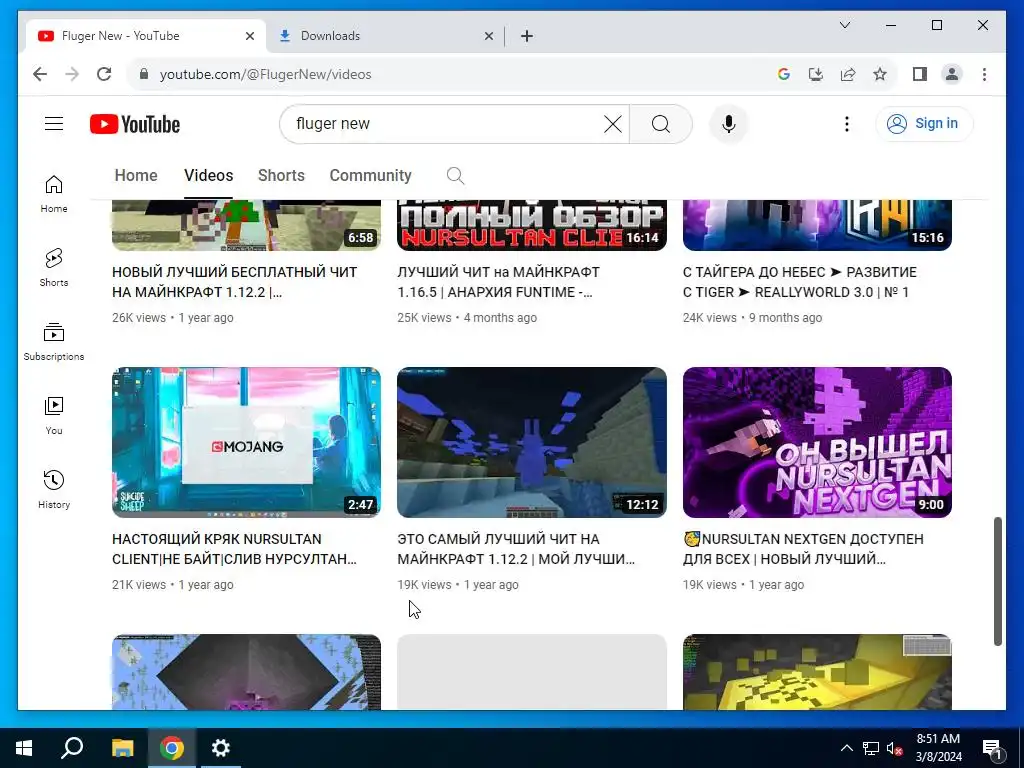The width and height of the screenshot is (1024, 768).
Task: Open video titled НАСТОЯЩИЙ КРЯК NURSULTAN CLIENT
Action: click(x=234, y=549)
